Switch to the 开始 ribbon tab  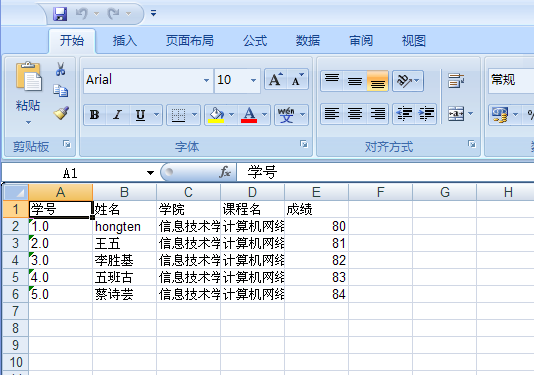point(72,41)
